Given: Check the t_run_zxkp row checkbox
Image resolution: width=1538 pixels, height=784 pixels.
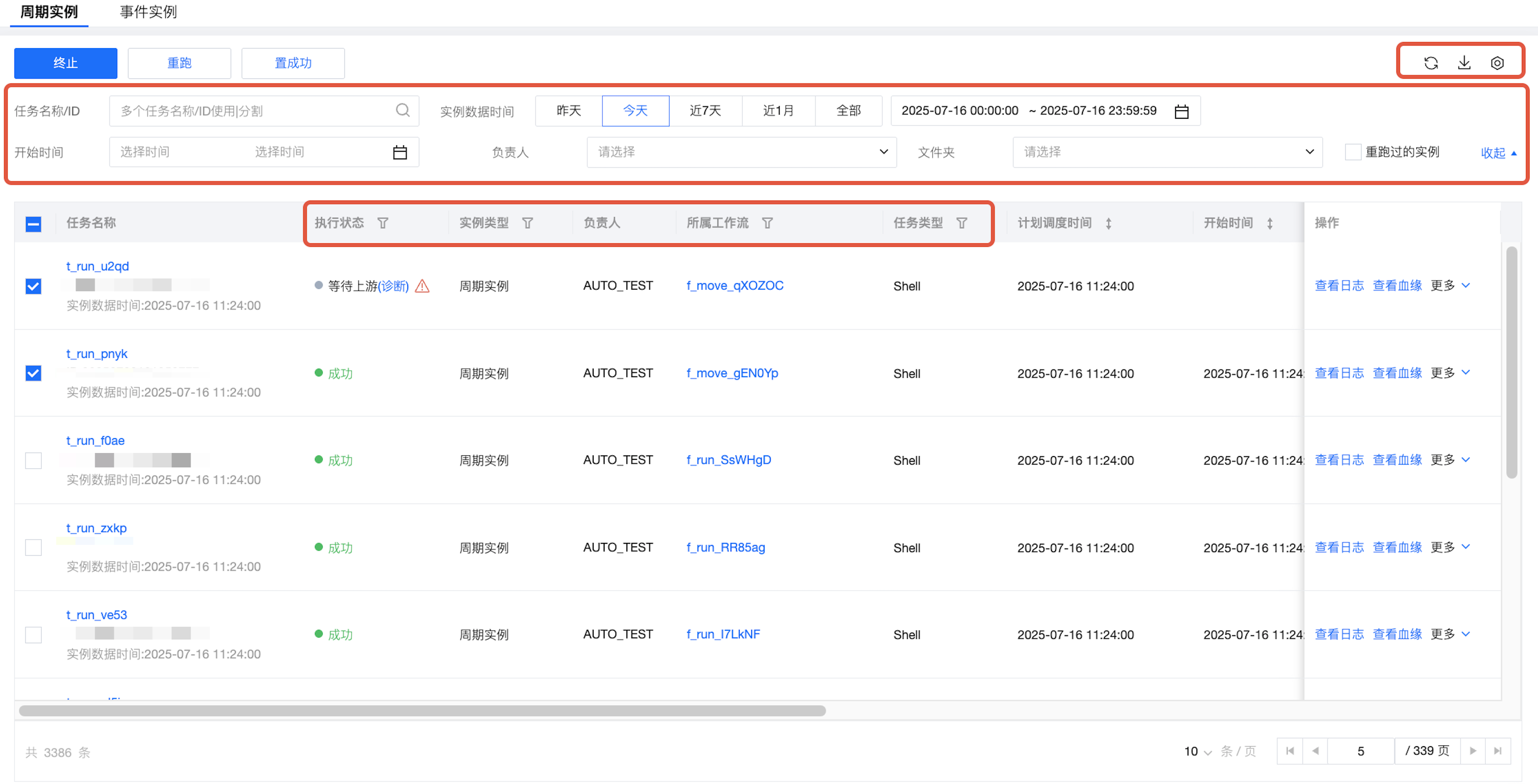Looking at the screenshot, I should [x=33, y=548].
